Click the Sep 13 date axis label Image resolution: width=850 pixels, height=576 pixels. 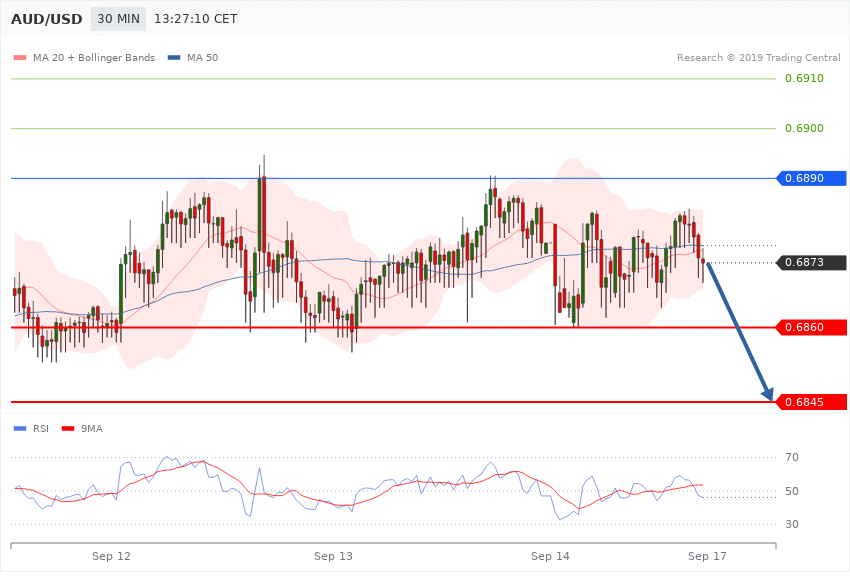(333, 556)
